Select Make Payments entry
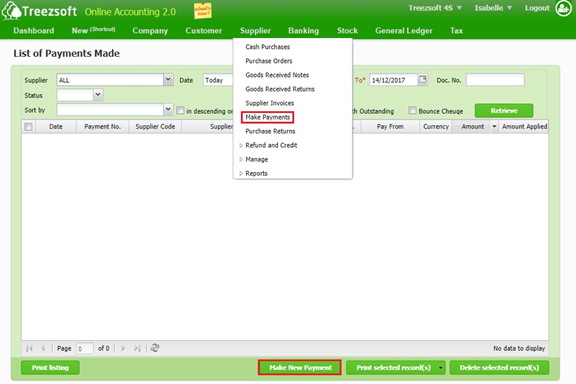 pos(267,117)
